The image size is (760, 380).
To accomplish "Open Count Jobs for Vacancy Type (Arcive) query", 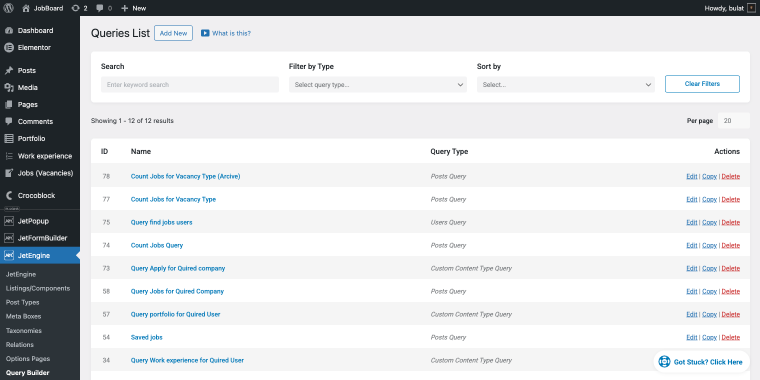I will [186, 176].
